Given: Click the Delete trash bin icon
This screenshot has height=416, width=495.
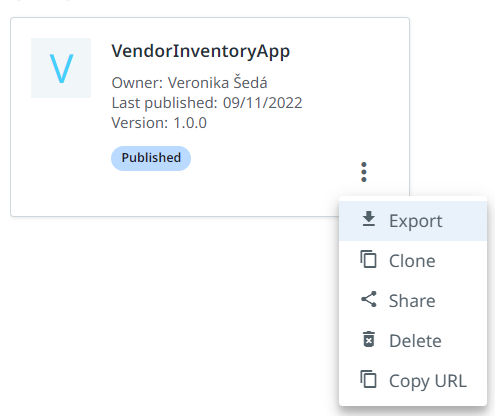Looking at the screenshot, I should pyautogui.click(x=369, y=339).
